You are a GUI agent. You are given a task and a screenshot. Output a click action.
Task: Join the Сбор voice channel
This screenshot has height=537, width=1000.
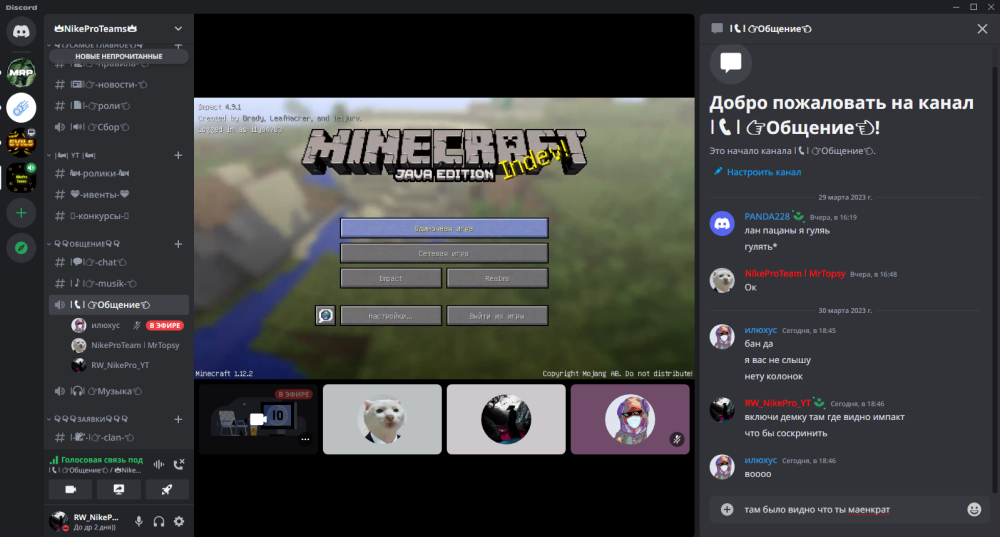tap(119, 127)
